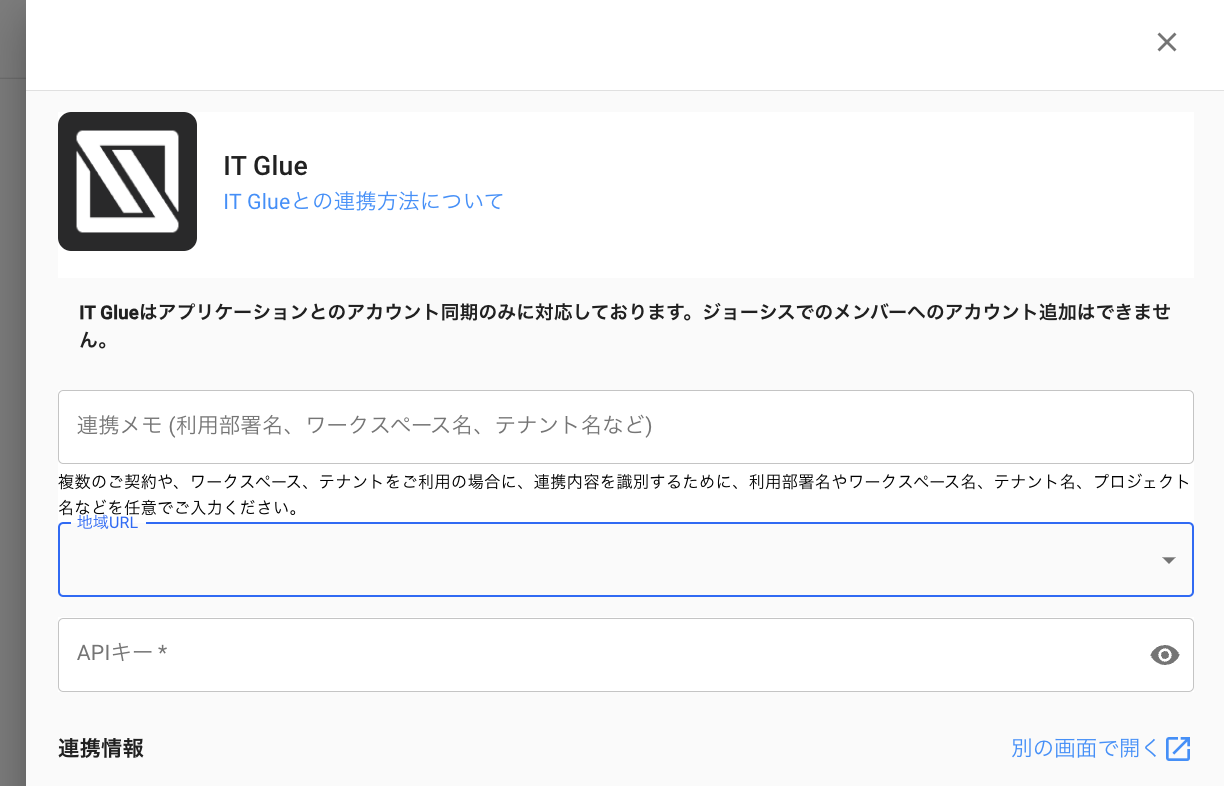Click the IT Glue title text
Viewport: 1224px width, 786px height.
265,166
